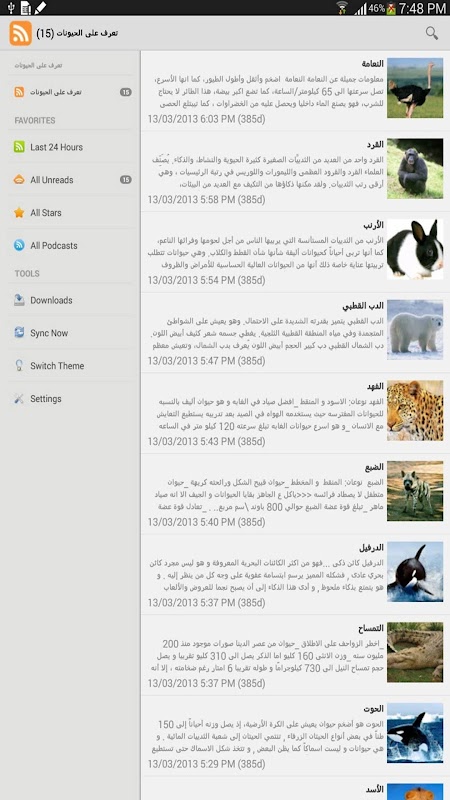The height and width of the screenshot is (800, 450).
Task: Check the Wi-Fi status icon
Action: coord(342,8)
